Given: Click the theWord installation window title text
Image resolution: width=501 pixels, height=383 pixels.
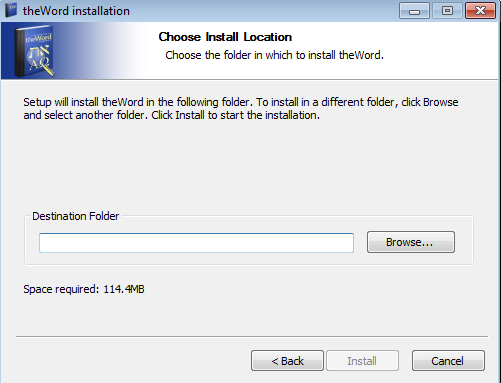Looking at the screenshot, I should 76,11.
